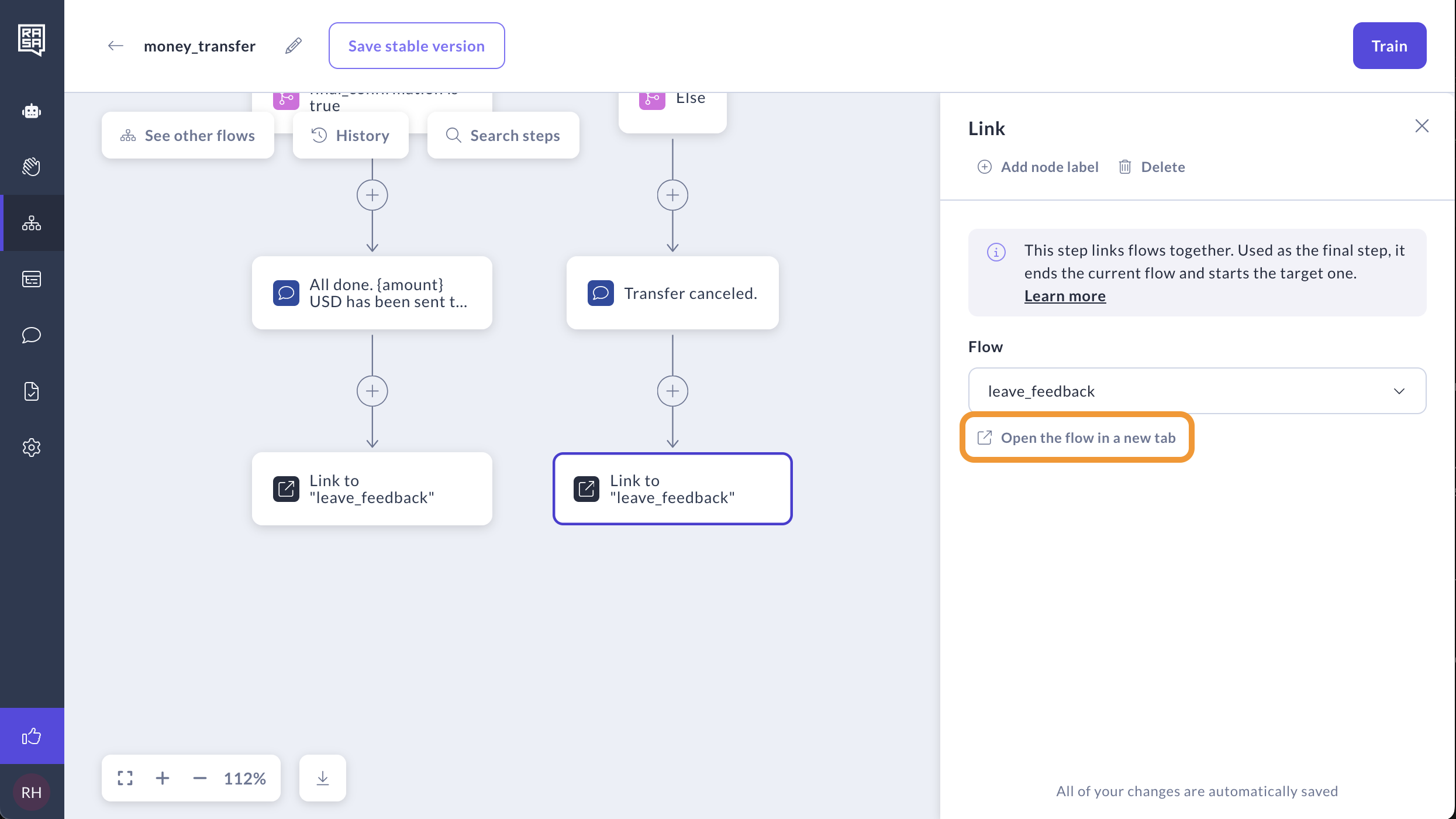This screenshot has width=1456, height=819.
Task: Fit the flow to screen with the fullscreen icon
Action: pyautogui.click(x=125, y=778)
